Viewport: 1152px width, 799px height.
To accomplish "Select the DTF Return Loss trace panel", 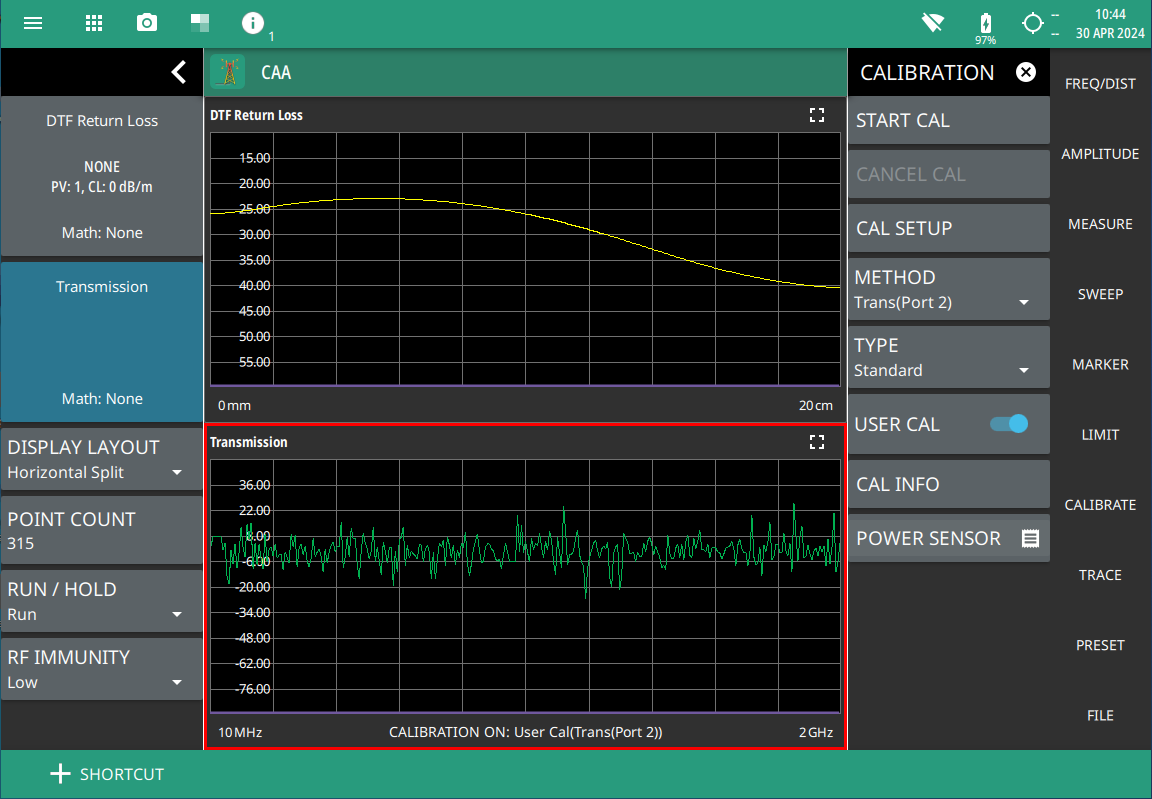I will (101, 176).
